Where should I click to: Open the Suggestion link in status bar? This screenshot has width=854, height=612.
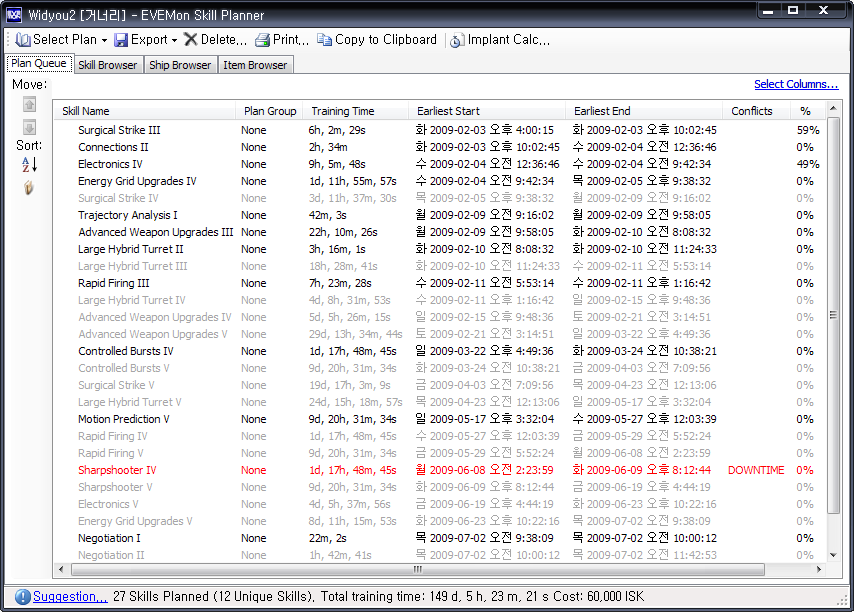[70, 596]
